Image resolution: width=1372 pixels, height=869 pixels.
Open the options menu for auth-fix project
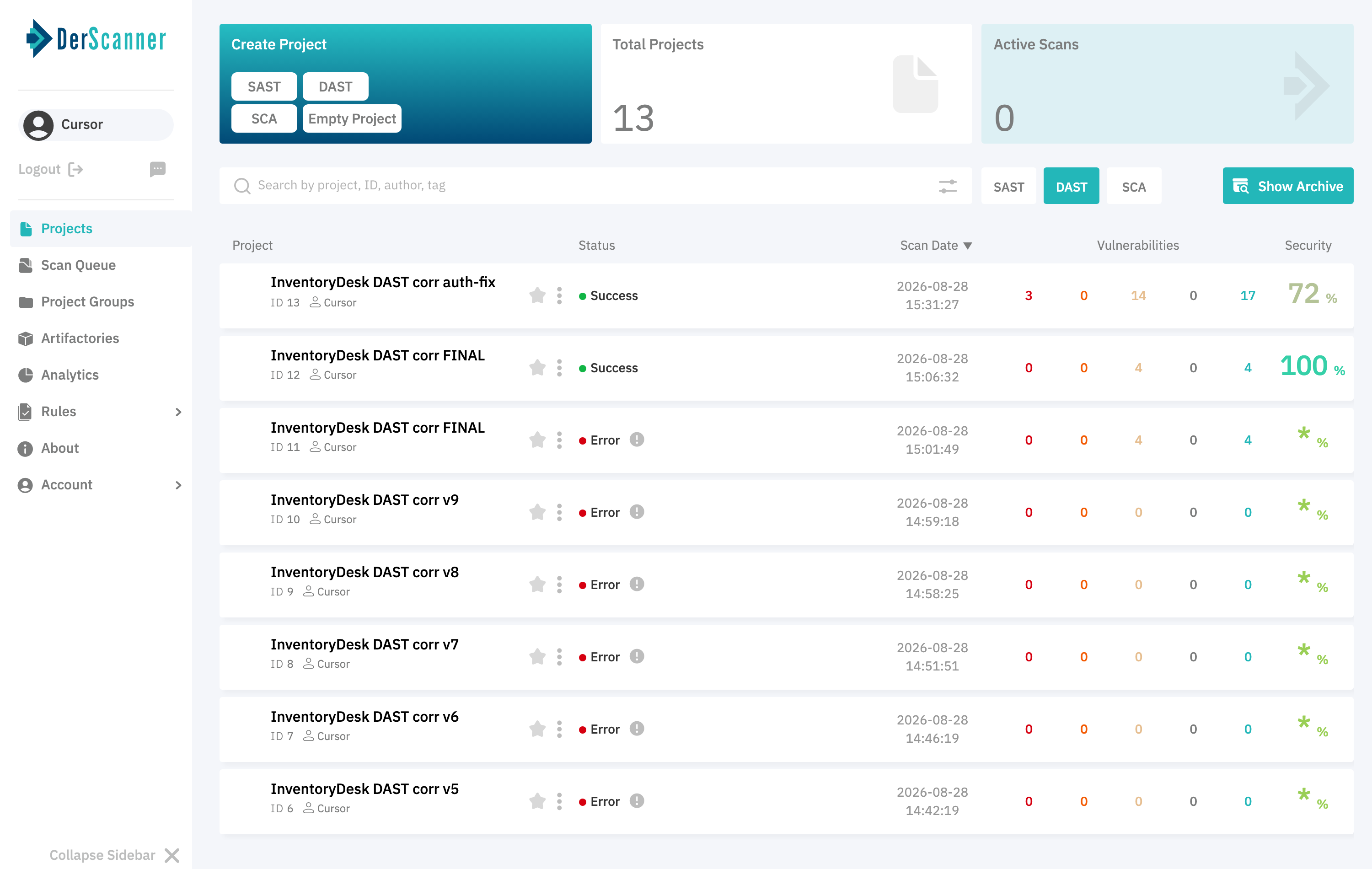[559, 295]
